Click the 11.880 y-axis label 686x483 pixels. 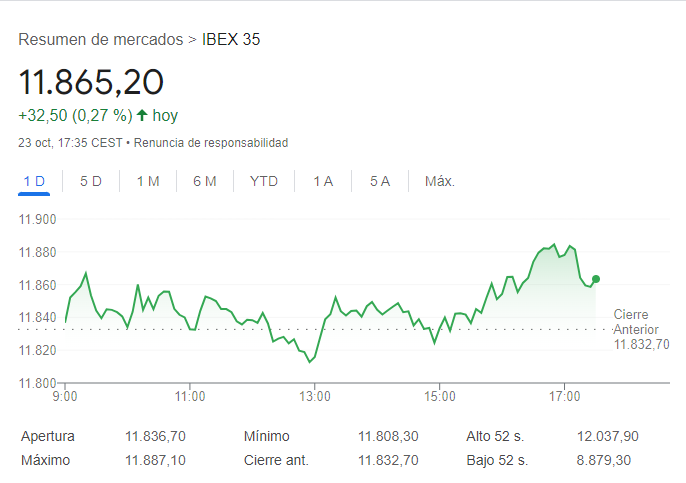pyautogui.click(x=37, y=252)
